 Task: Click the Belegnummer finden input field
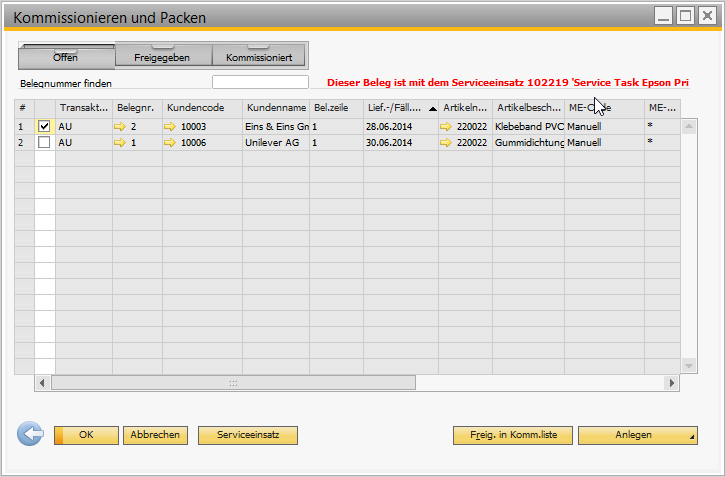pos(260,83)
